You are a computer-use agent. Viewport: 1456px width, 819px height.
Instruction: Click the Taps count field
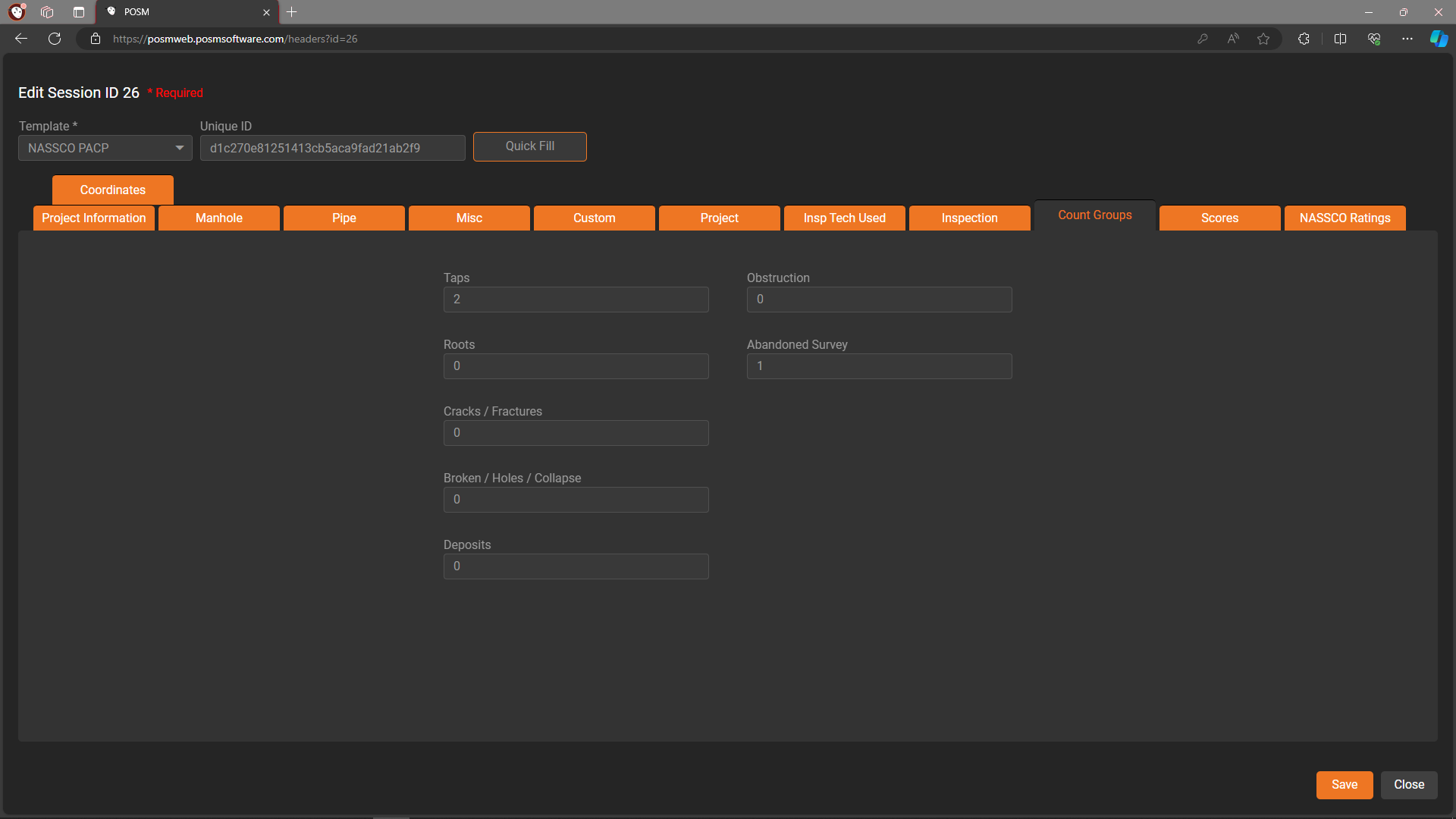pos(576,300)
